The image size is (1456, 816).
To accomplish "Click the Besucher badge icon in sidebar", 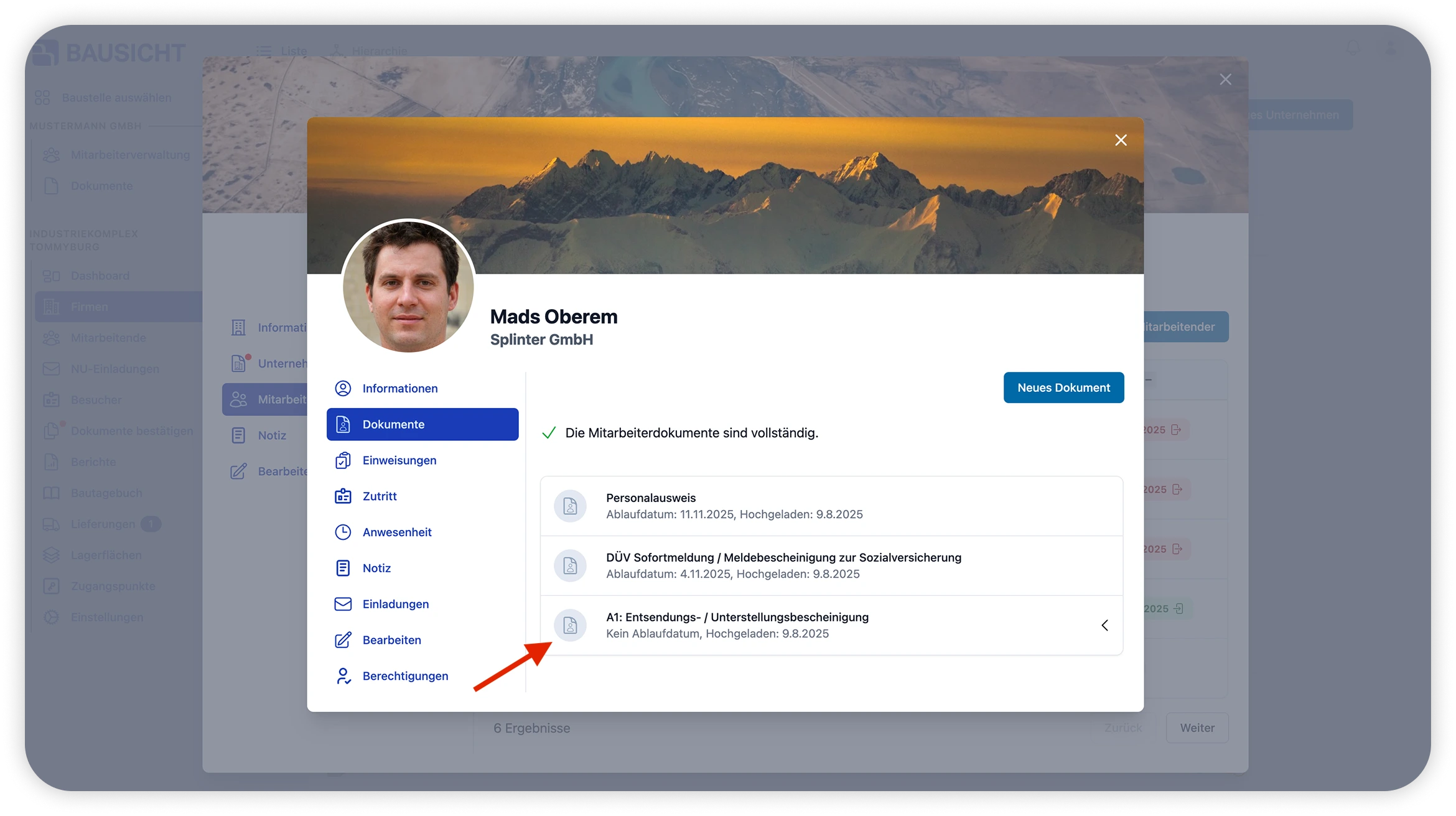I will tap(51, 400).
